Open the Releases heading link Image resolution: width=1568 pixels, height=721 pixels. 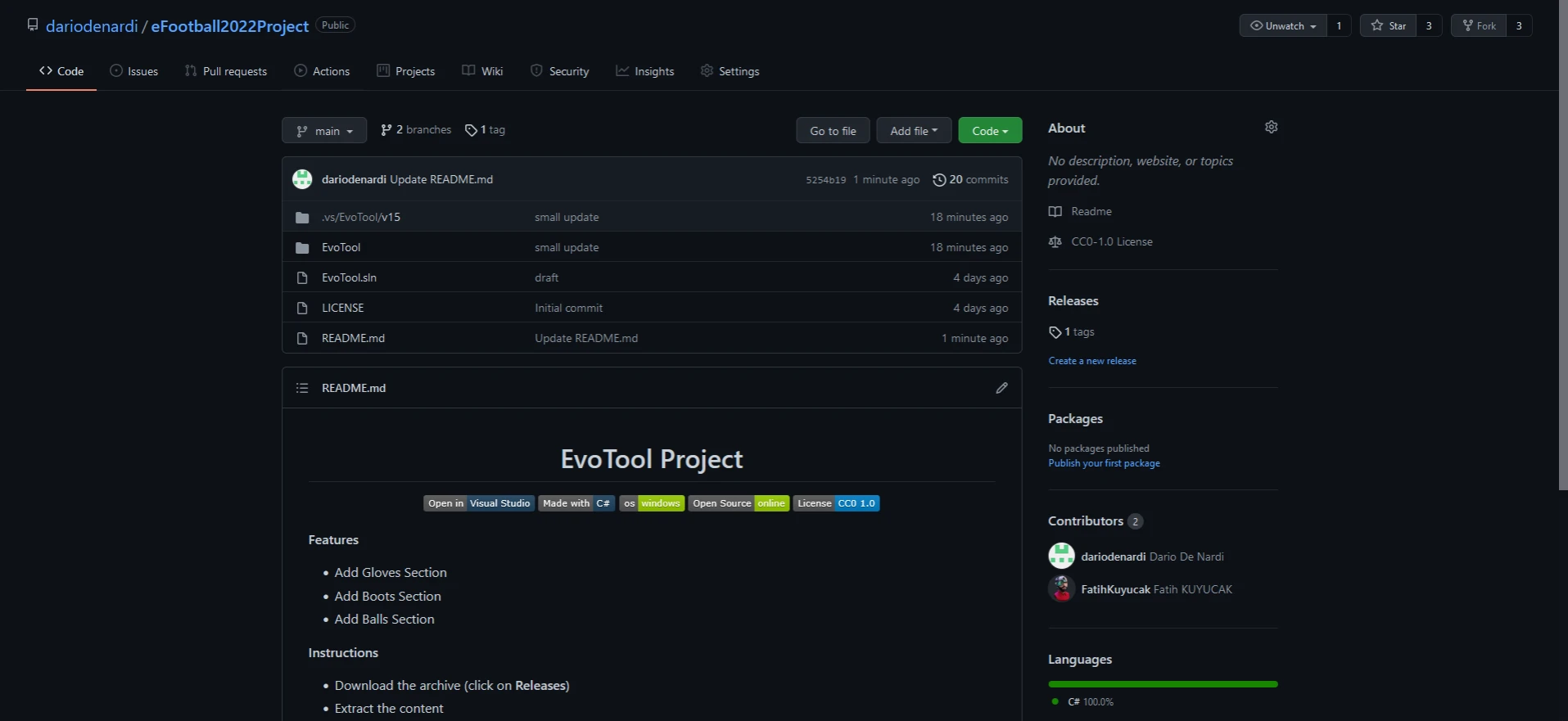1073,301
